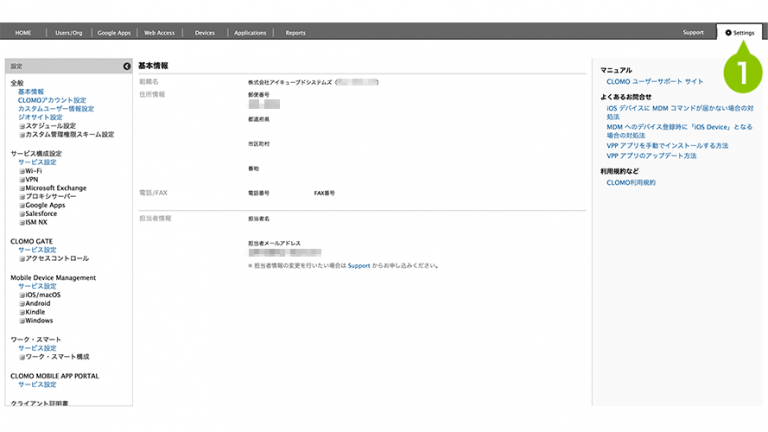Screen dimensions: 768x432
Task: Collapse the 設定 sidebar with arrow icon
Action: [127, 66]
